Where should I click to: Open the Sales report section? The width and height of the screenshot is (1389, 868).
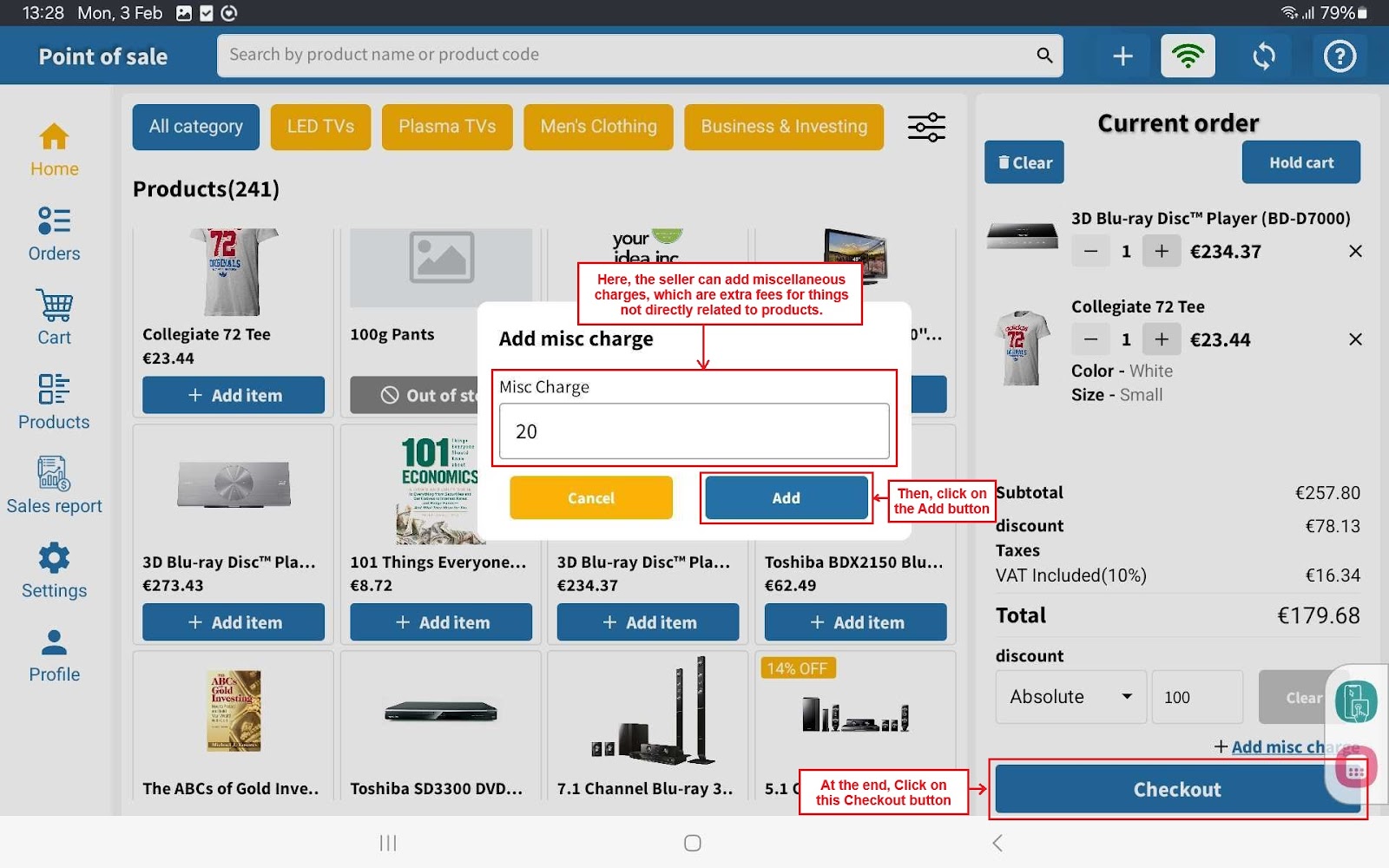54,486
